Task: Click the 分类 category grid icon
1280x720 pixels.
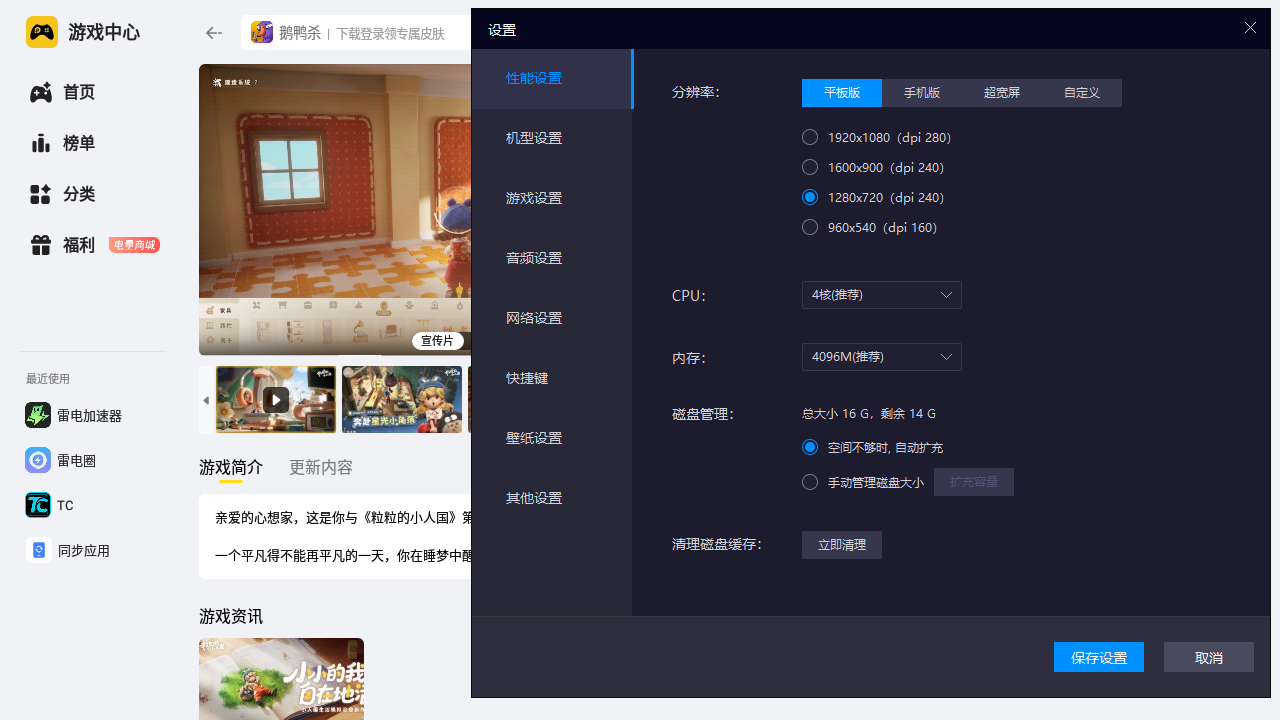Action: tap(40, 194)
